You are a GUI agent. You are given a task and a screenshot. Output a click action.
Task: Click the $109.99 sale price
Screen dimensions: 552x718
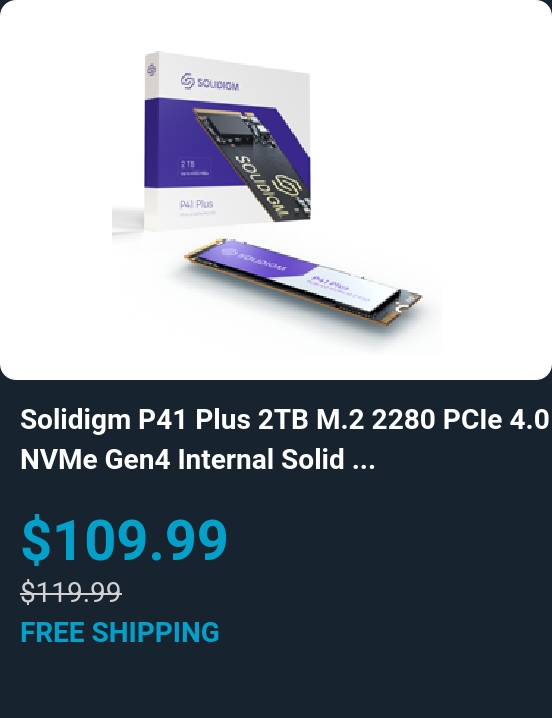[124, 539]
